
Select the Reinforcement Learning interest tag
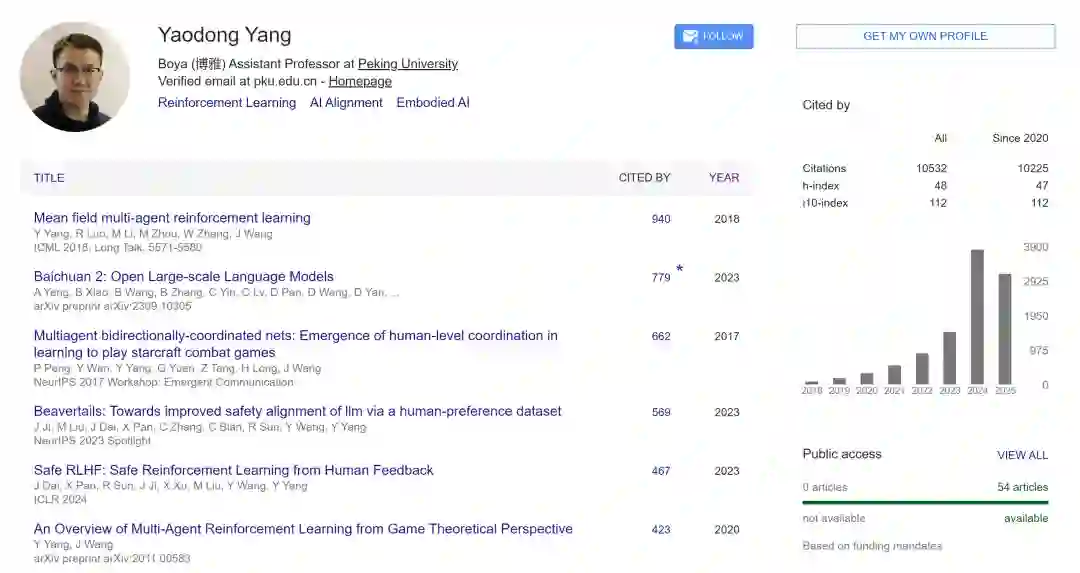click(227, 103)
